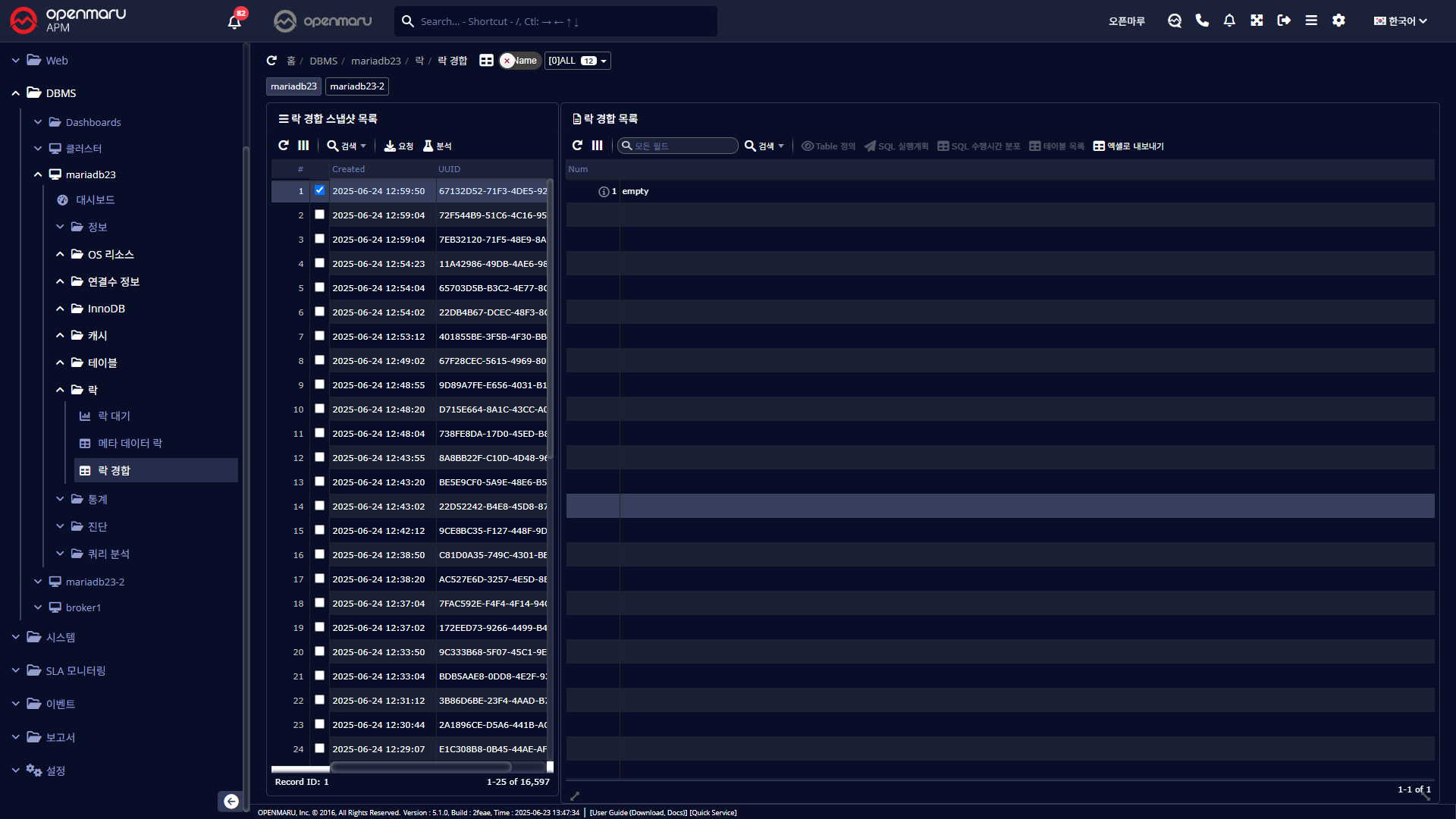Open the [0]ALL 12 dropdown
Image resolution: width=1456 pixels, height=819 pixels.
pyautogui.click(x=577, y=61)
